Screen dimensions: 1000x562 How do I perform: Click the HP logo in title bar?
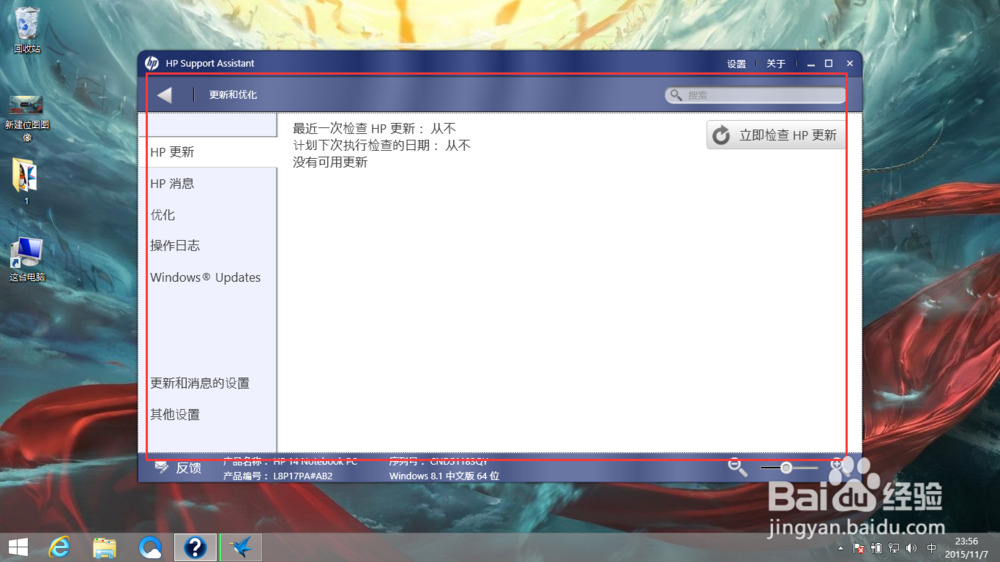[152, 63]
